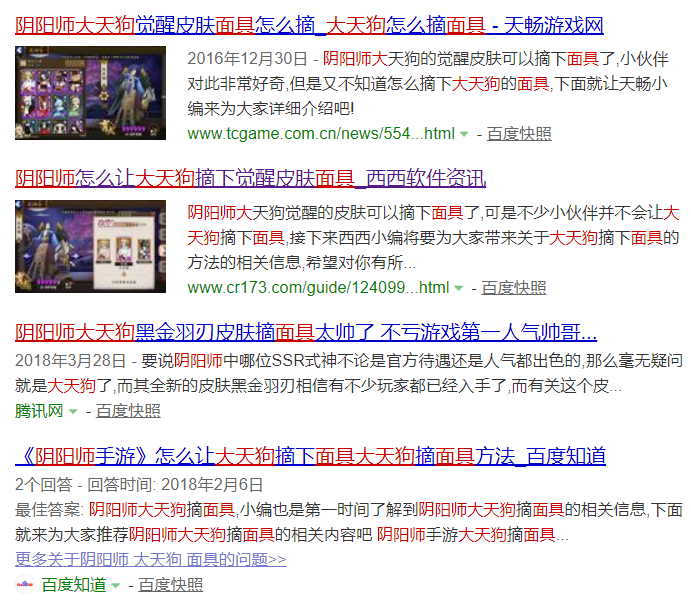Open the www.tcgame.com.cn/news/554...html URL
Screen dimensions: 691x605
coord(321,134)
